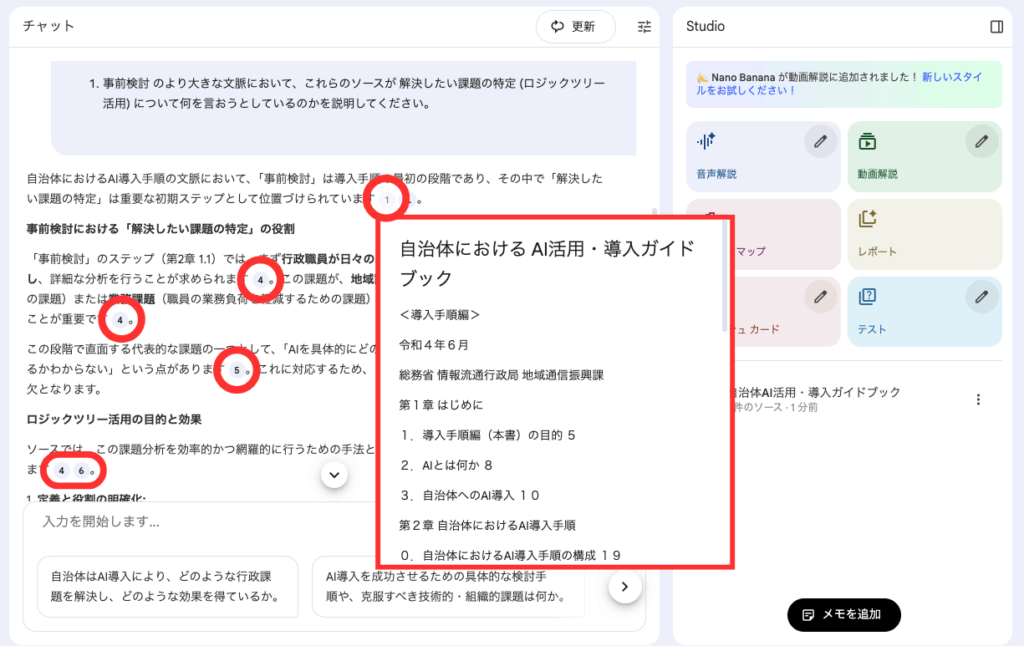Collapse the Studio panel
This screenshot has width=1024, height=646.
996,27
